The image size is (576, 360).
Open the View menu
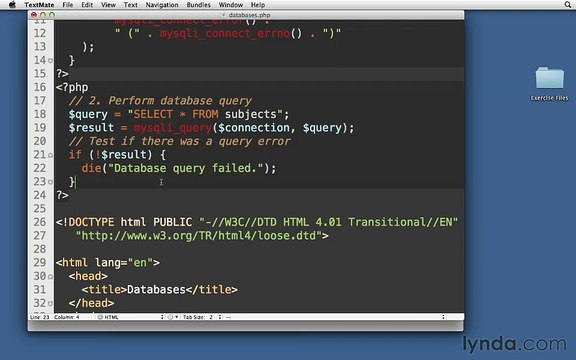click(108, 5)
